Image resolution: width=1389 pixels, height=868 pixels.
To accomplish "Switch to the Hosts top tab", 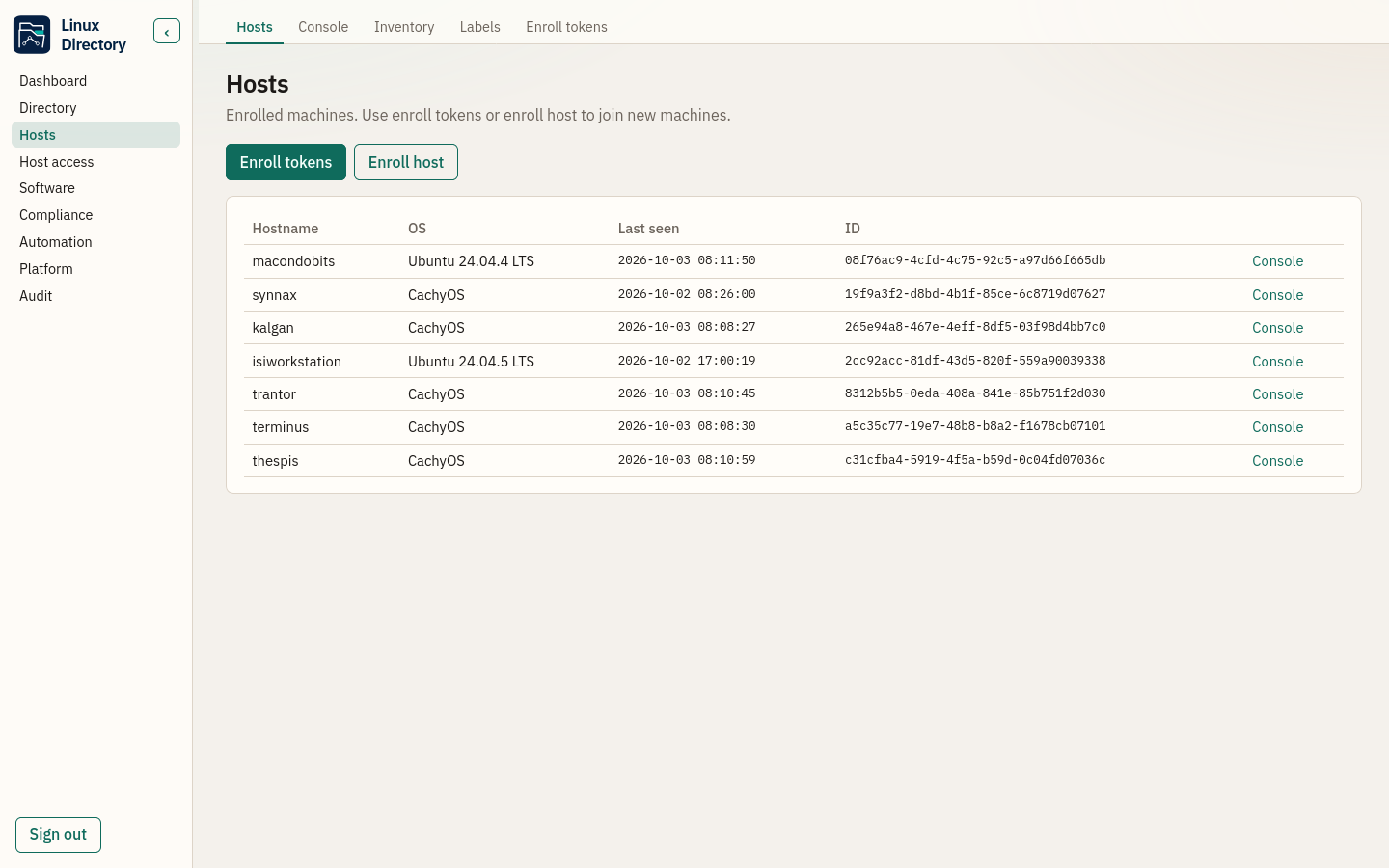I will (x=255, y=27).
